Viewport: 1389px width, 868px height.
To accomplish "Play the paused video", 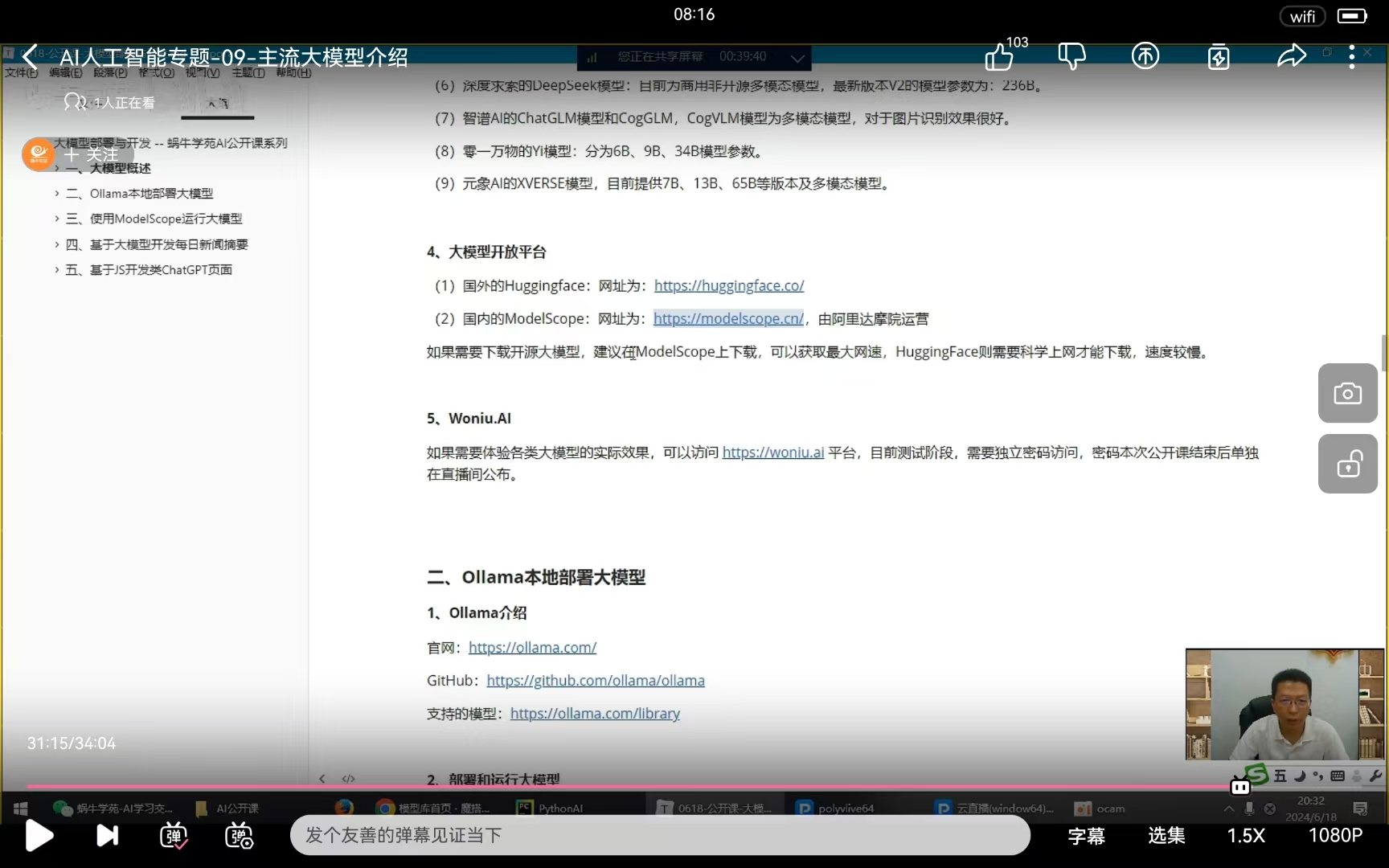I will pyautogui.click(x=39, y=836).
